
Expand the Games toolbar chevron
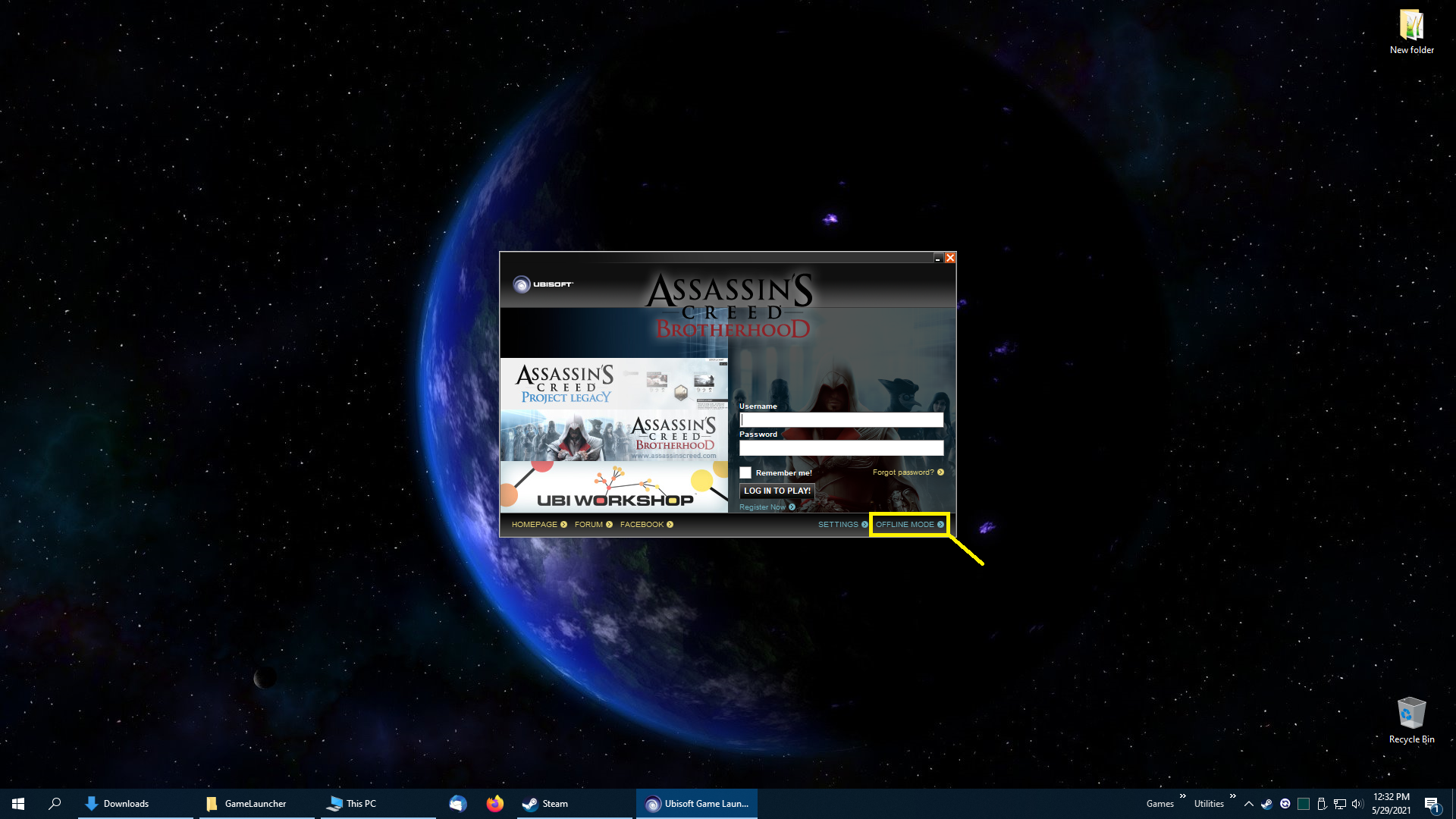(x=1182, y=796)
